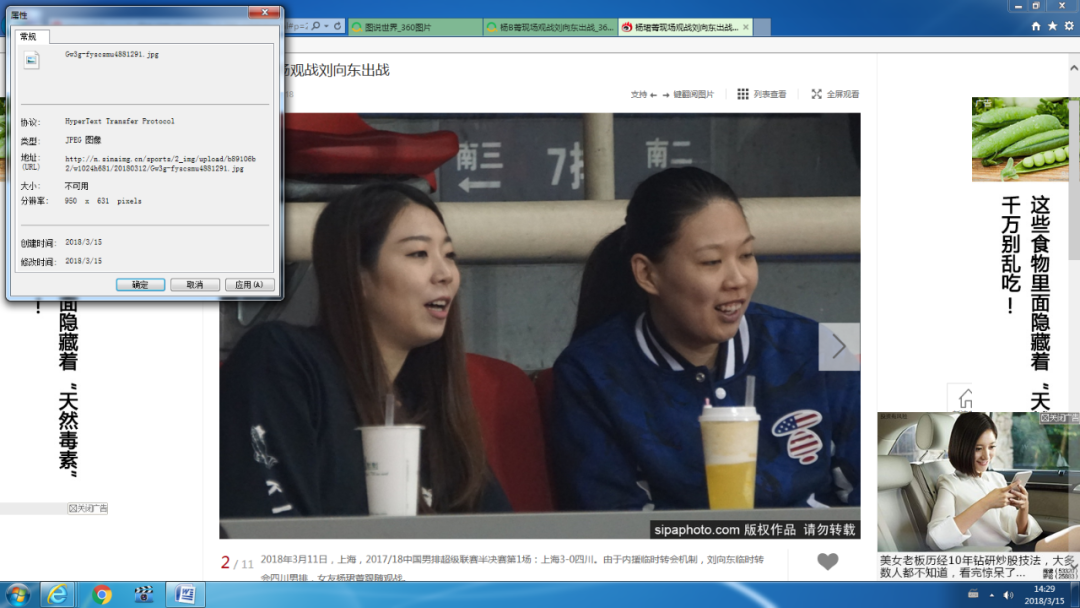Open browser settings gear icon

pos(1068,26)
